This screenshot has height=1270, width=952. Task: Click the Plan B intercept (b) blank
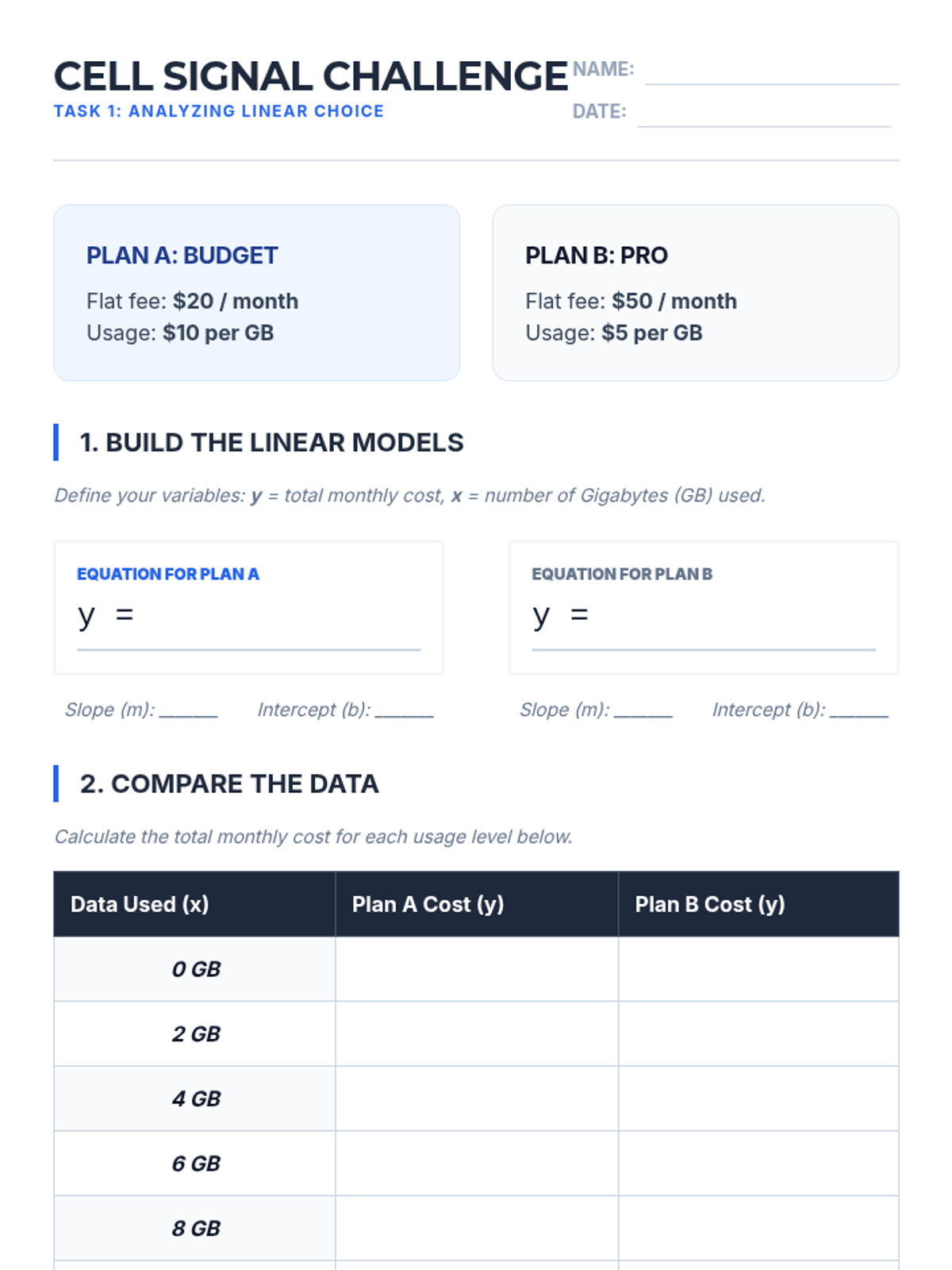pos(858,710)
